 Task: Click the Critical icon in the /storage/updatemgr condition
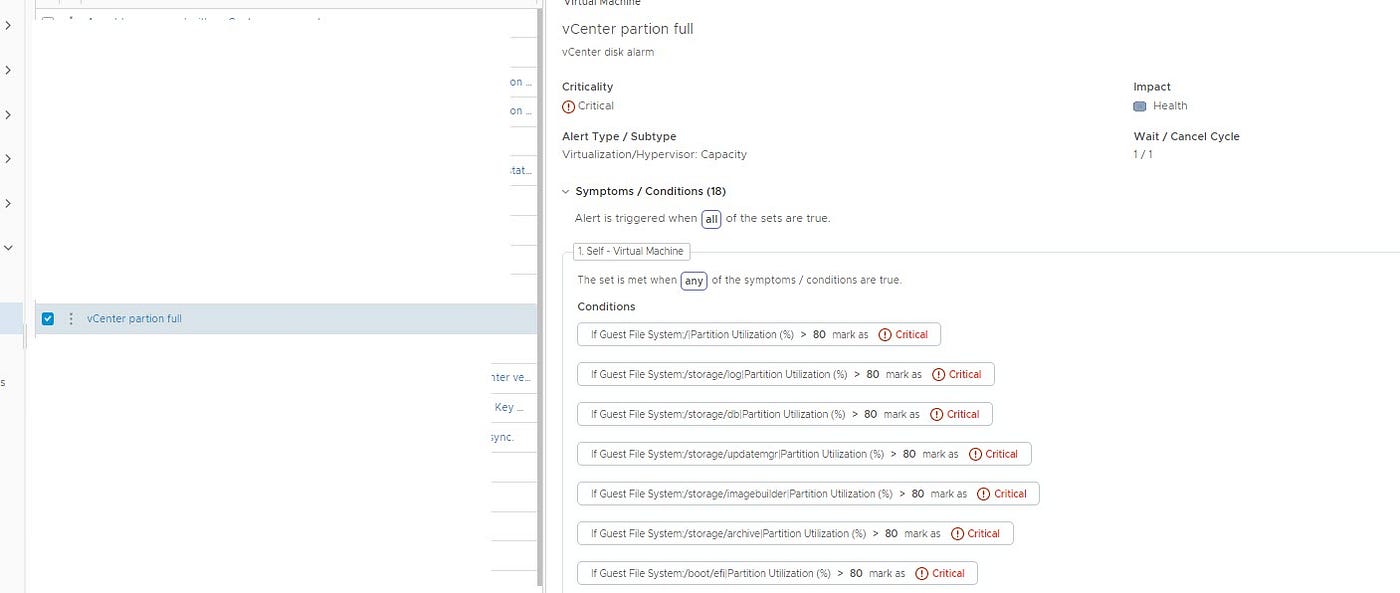(x=975, y=454)
